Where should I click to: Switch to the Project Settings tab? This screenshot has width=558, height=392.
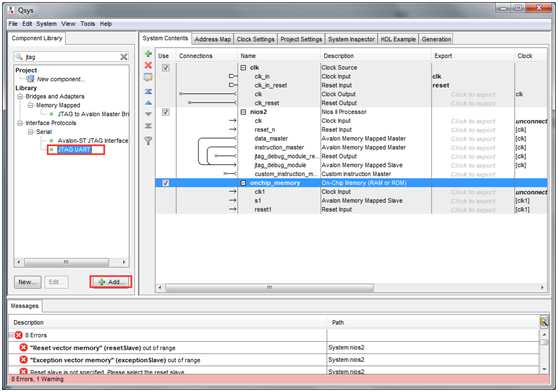[301, 39]
